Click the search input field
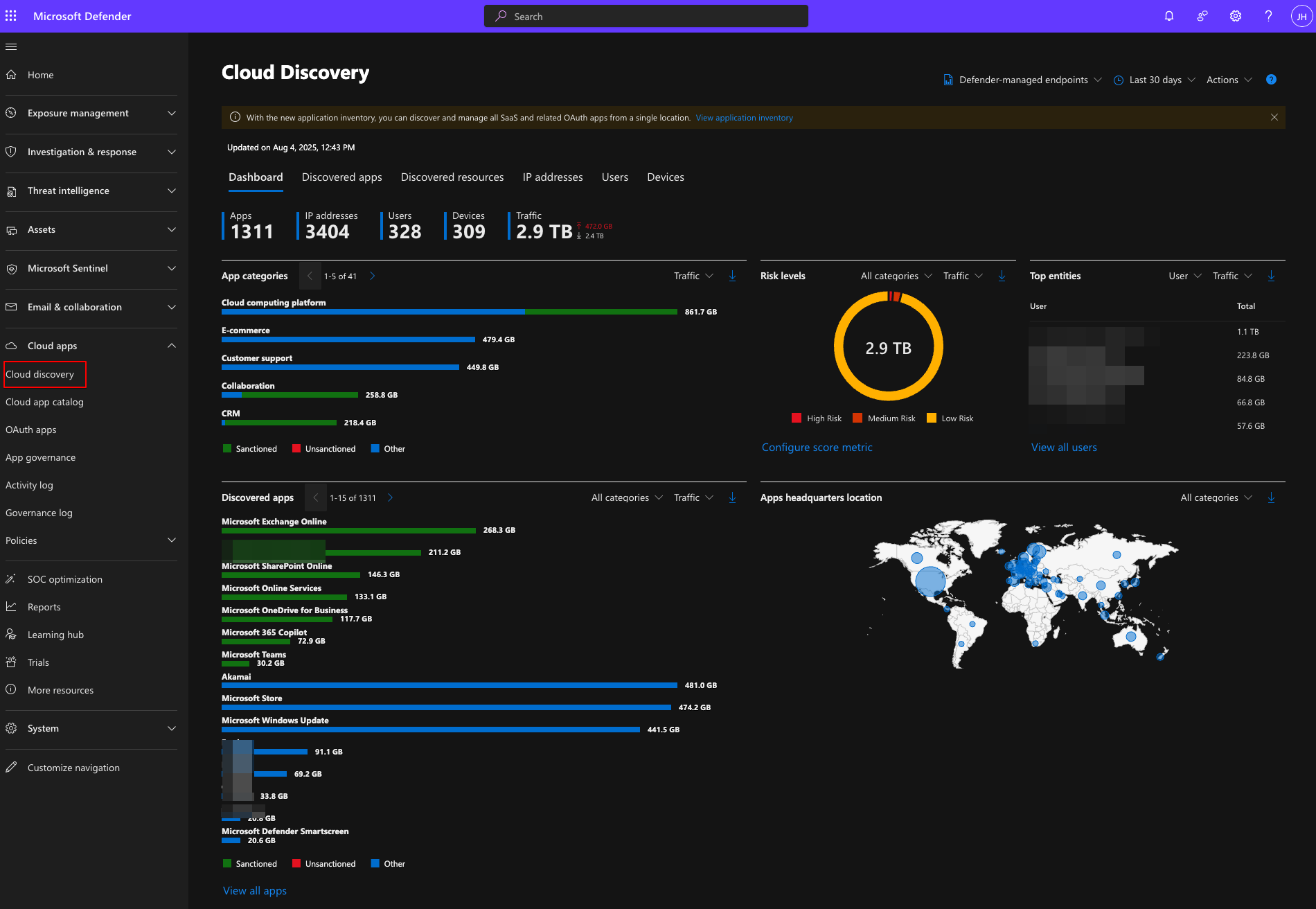The image size is (1316, 909). [x=646, y=16]
